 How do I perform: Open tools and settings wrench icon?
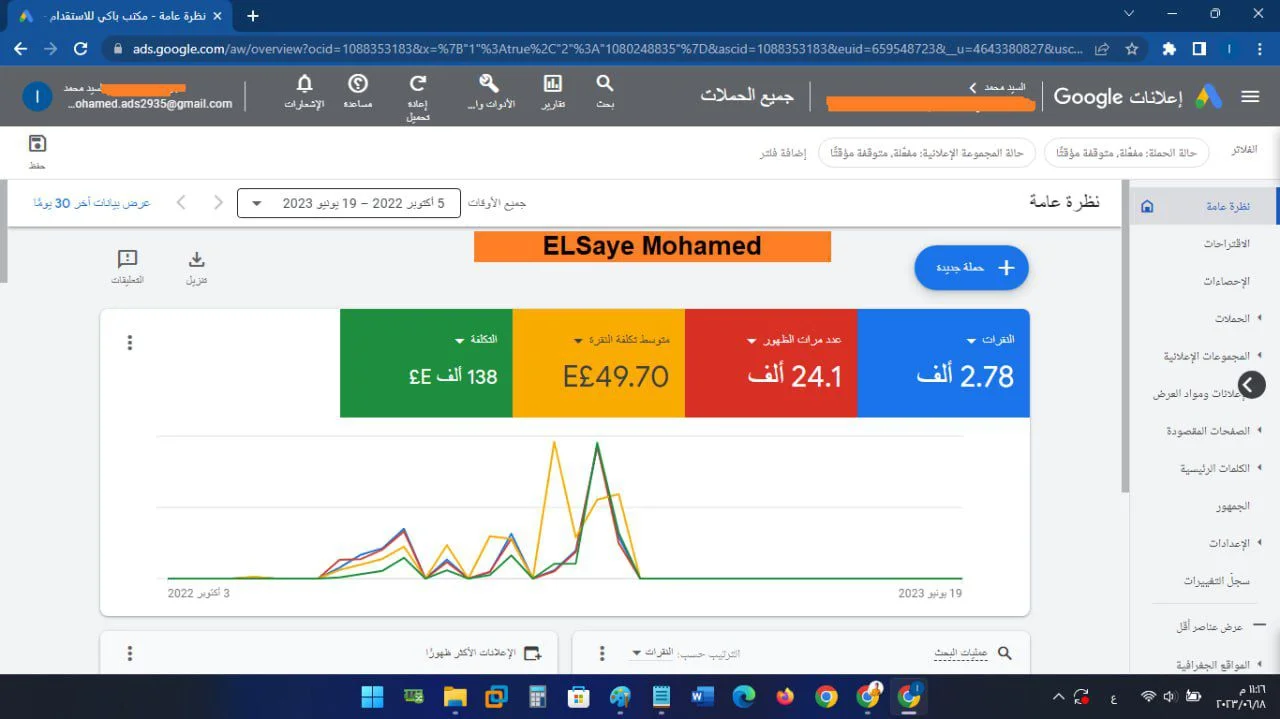489,85
